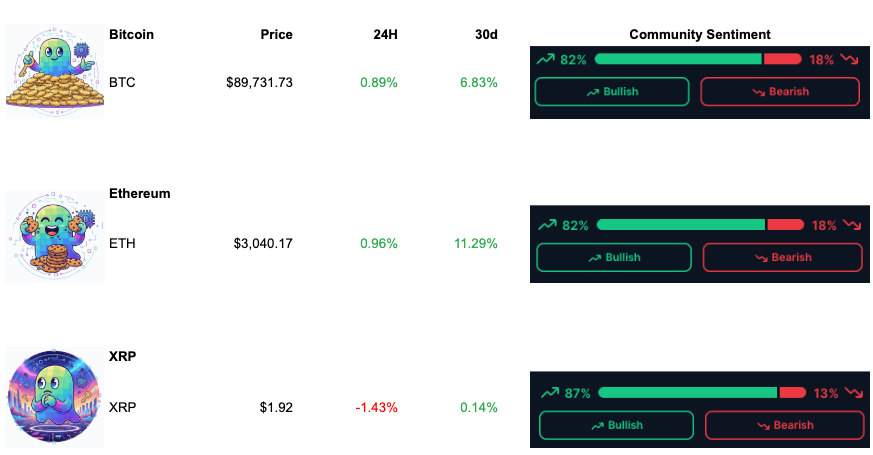Click the Ethereum mascot with cookies image
The width and height of the screenshot is (873, 455).
(x=55, y=234)
